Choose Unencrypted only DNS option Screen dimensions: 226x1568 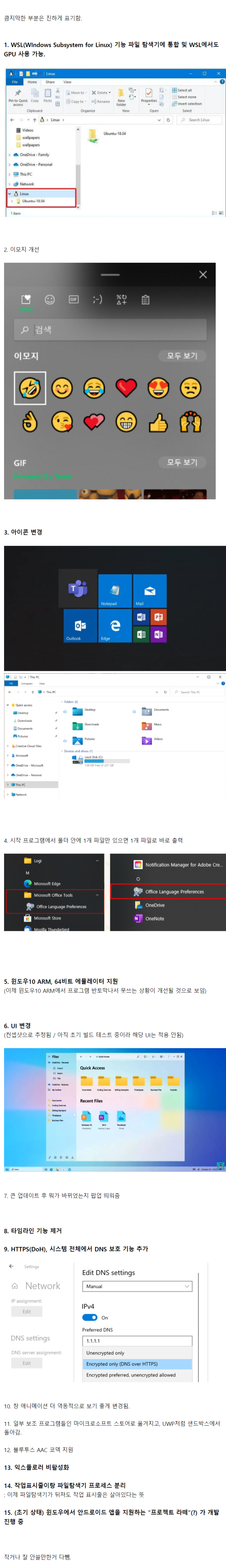coord(137,1353)
